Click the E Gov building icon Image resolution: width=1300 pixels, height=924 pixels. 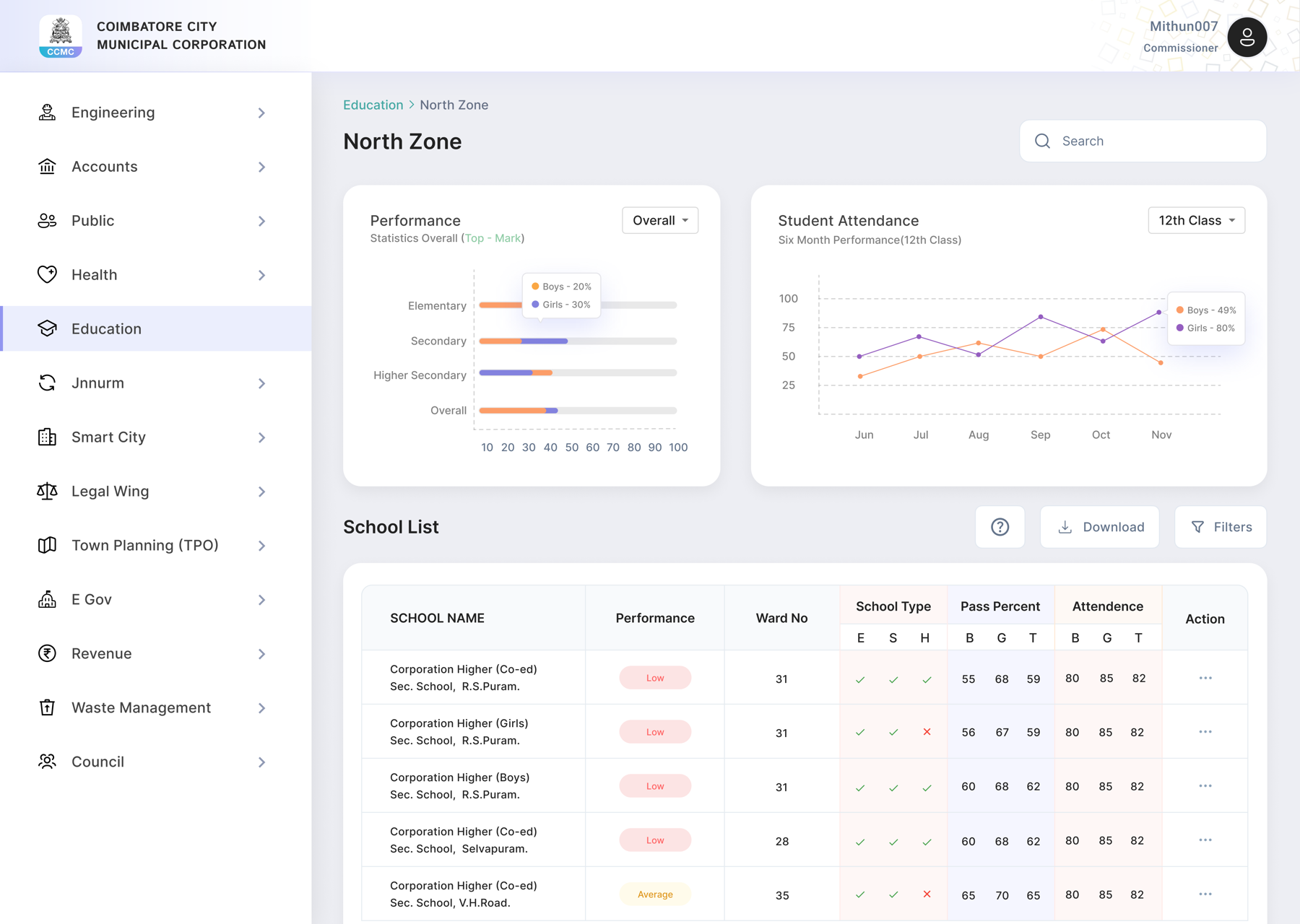pos(47,600)
